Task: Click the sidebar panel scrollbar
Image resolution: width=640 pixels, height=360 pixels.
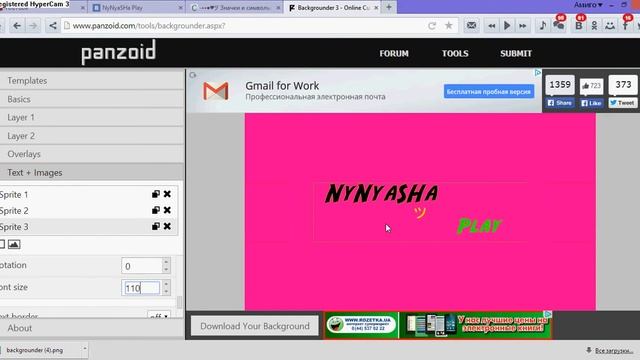Action: tap(179, 302)
